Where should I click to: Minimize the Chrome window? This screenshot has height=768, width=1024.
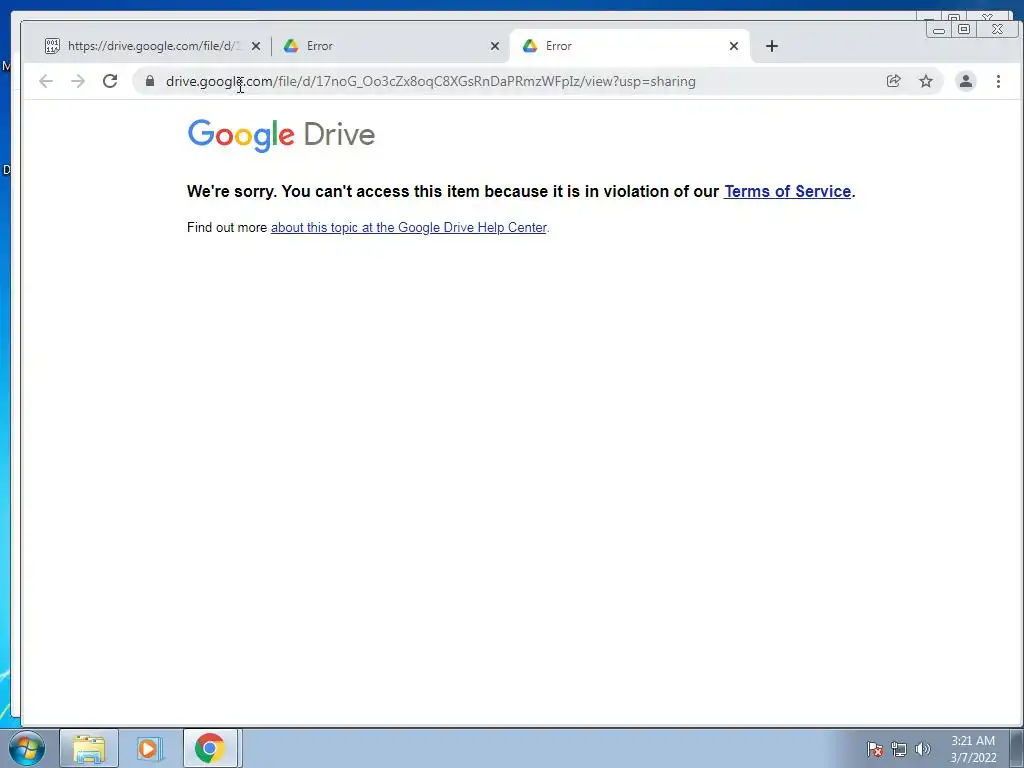(x=938, y=29)
